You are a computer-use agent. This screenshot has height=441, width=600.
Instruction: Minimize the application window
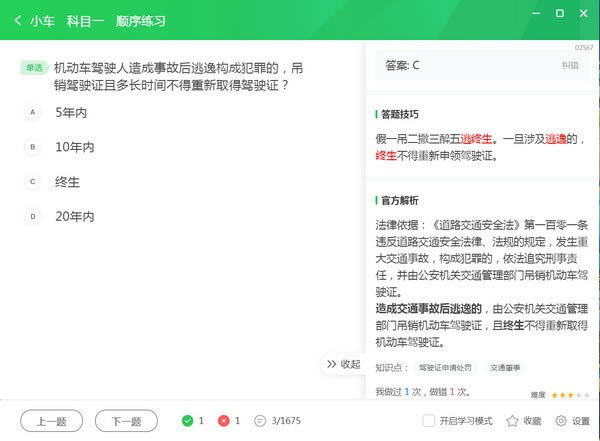click(x=536, y=13)
